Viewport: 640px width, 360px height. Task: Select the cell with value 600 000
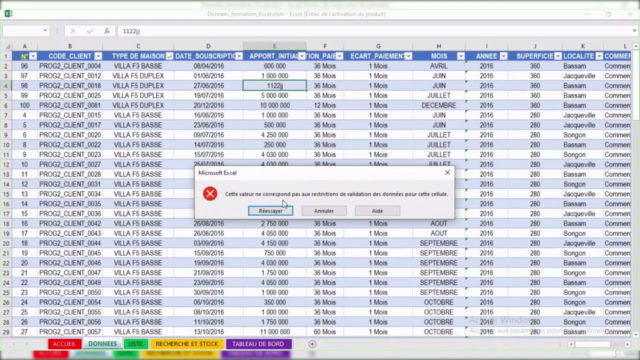click(275, 66)
